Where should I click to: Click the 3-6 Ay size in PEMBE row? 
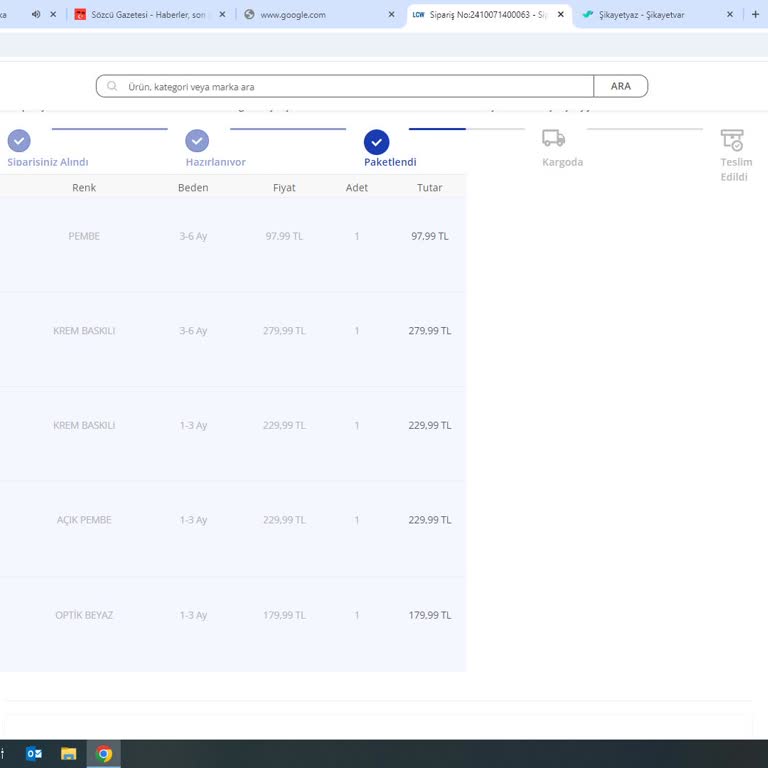click(x=193, y=236)
